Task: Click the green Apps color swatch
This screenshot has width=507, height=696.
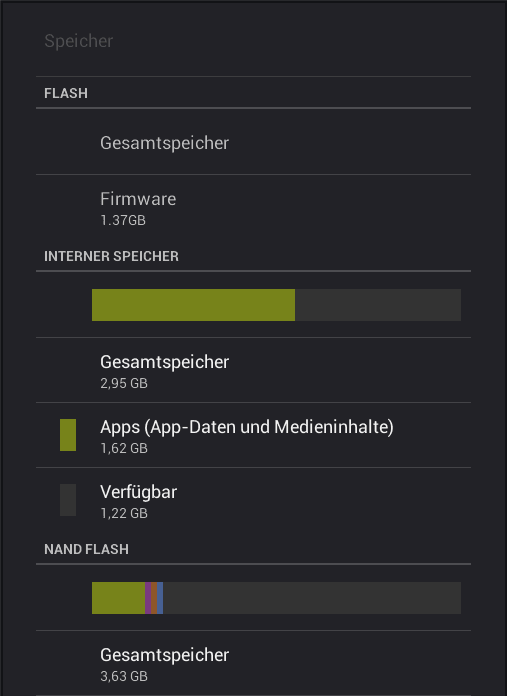Action: 68,435
